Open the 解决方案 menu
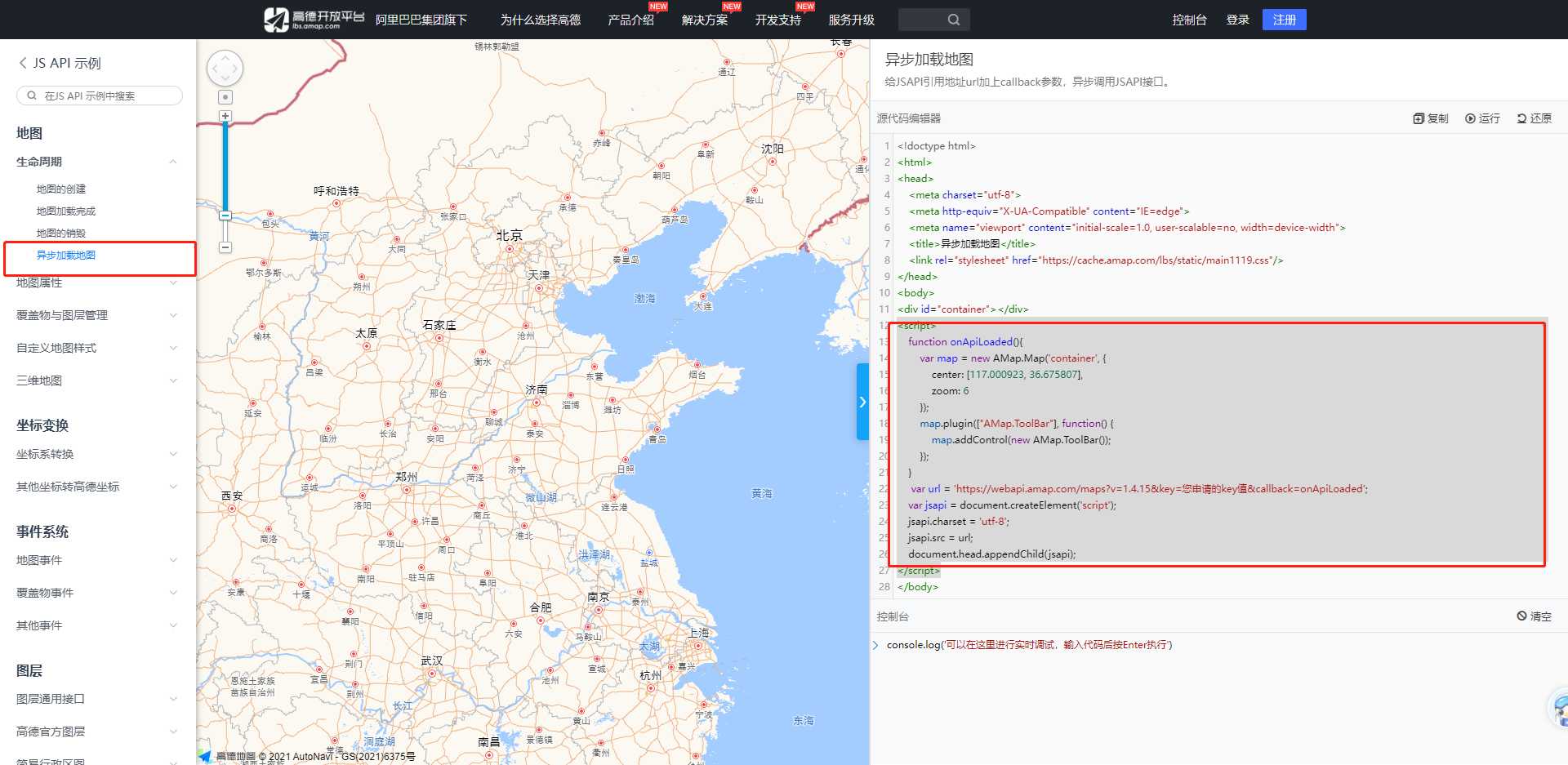 [704, 20]
